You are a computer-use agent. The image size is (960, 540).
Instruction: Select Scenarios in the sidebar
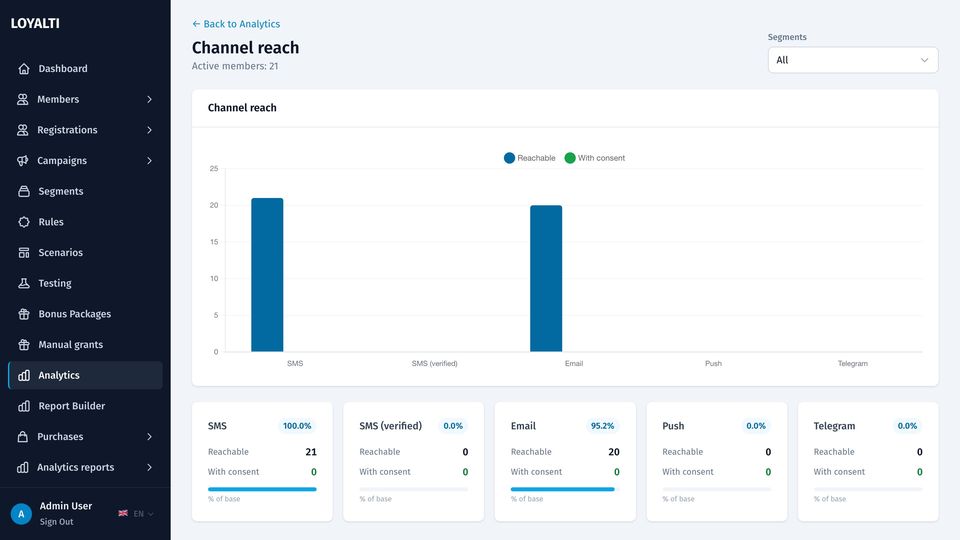(x=85, y=252)
